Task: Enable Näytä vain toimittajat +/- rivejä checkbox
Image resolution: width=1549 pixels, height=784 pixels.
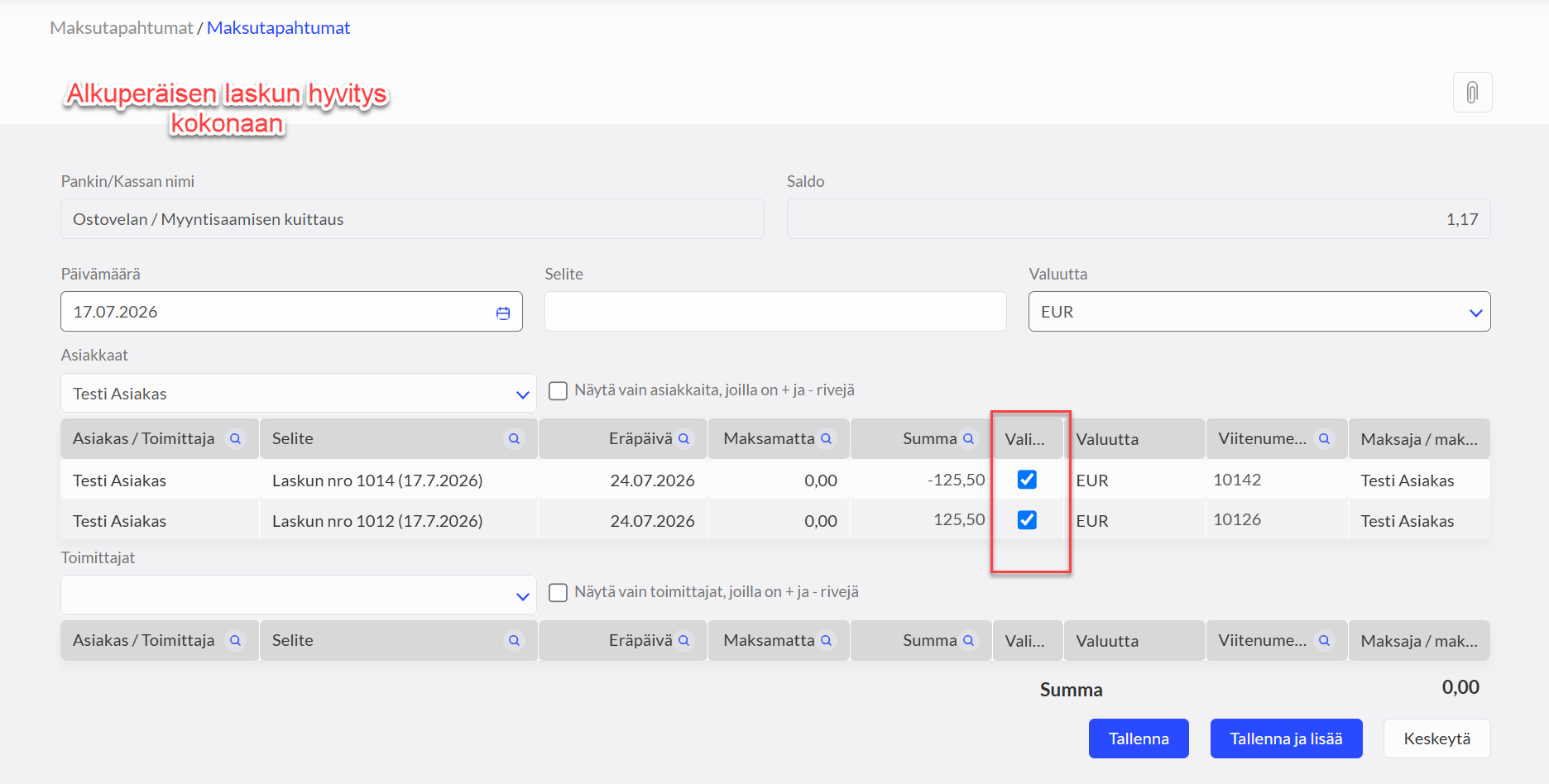Action: pyautogui.click(x=559, y=592)
